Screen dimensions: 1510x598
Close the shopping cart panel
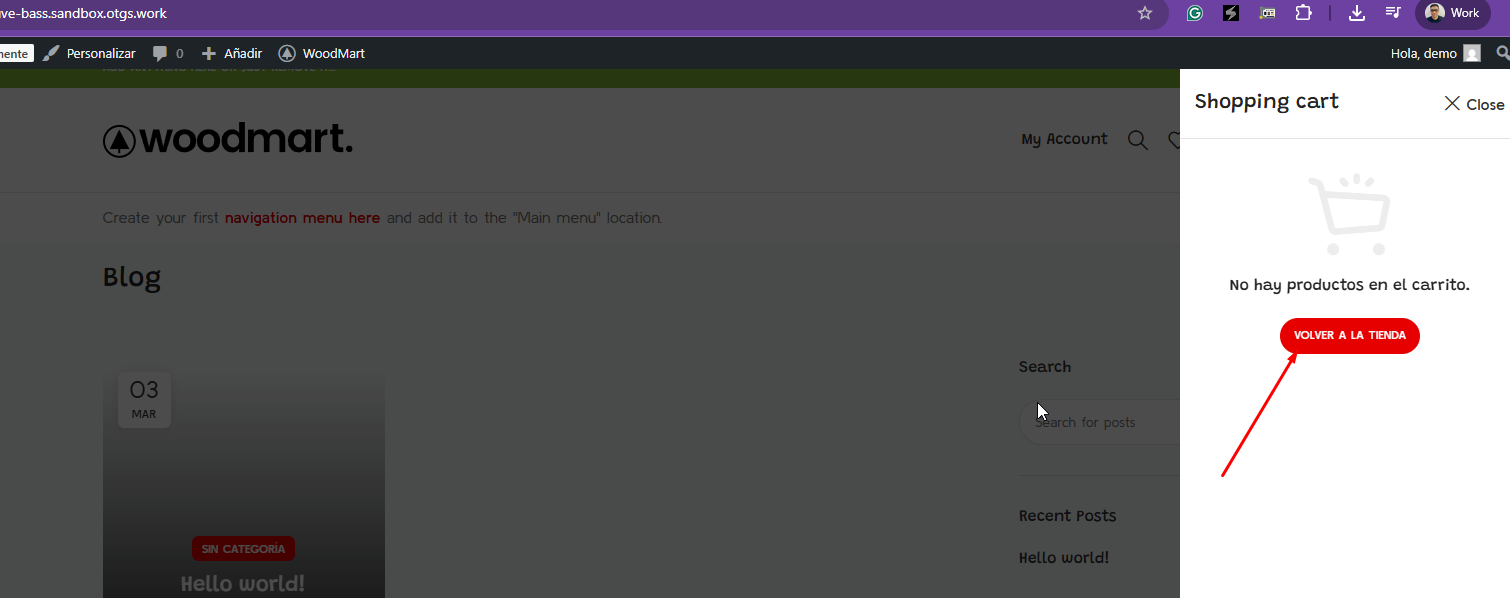point(1474,104)
